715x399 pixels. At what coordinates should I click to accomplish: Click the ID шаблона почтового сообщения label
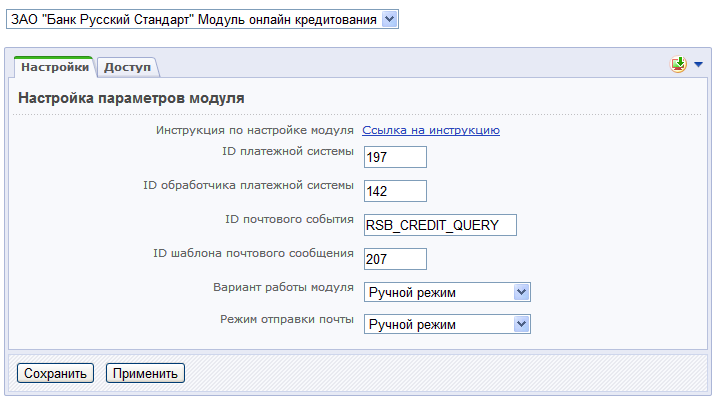[254, 254]
